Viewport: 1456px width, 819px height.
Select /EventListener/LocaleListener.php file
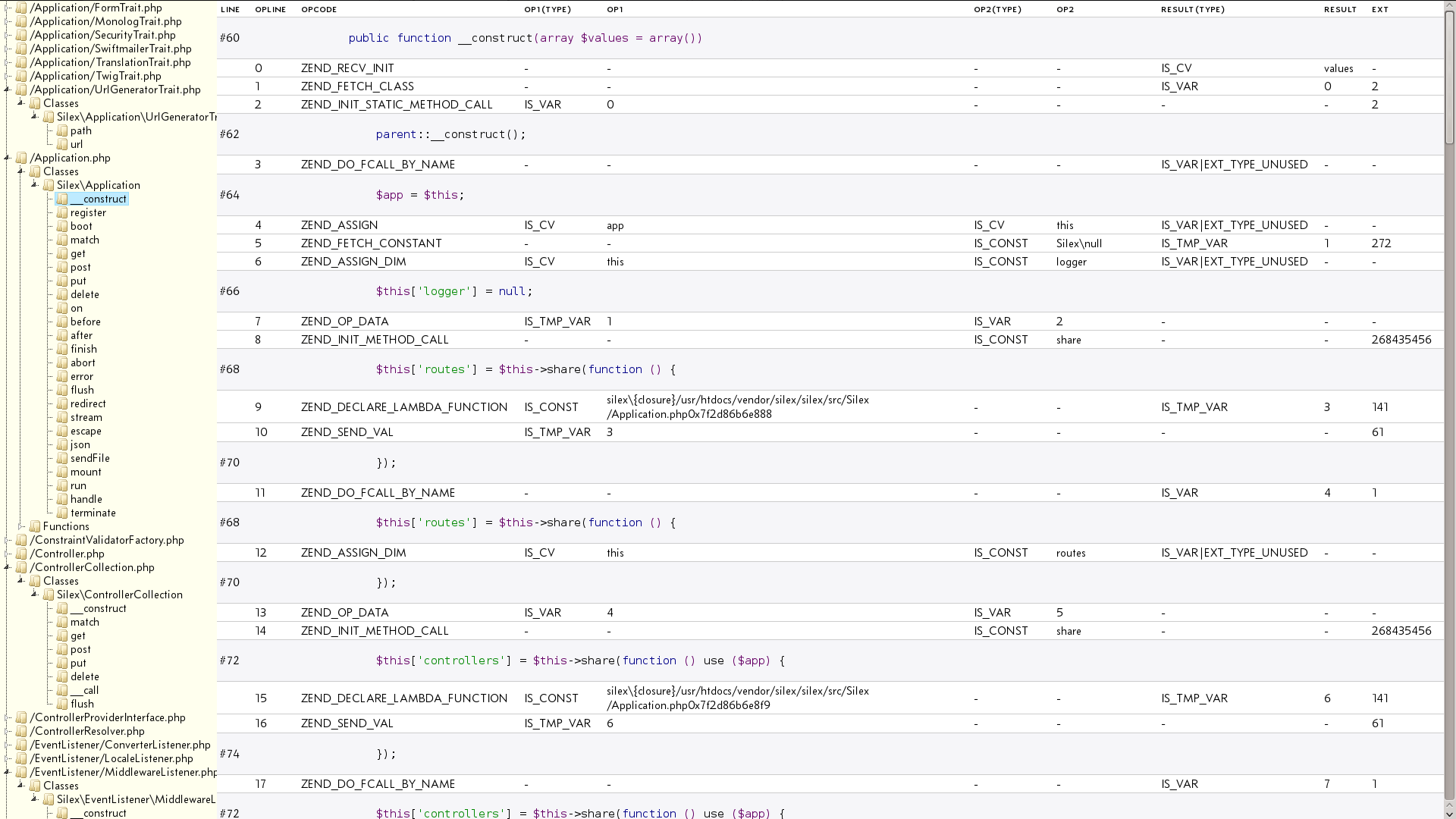coord(111,759)
